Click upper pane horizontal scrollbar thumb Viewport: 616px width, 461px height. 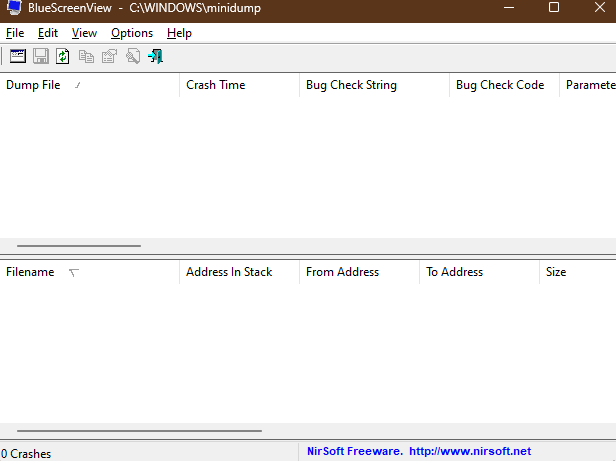click(79, 246)
